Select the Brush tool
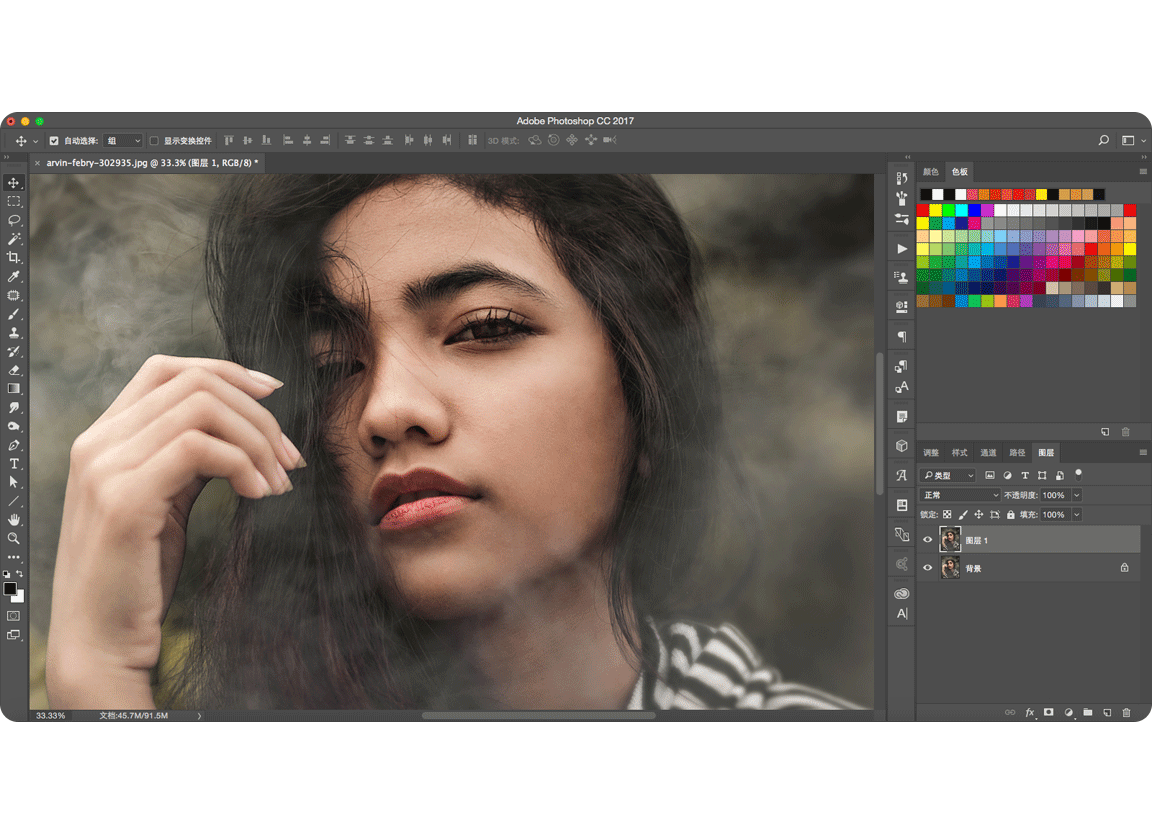Screen dimensions: 1152x835 click(x=14, y=314)
